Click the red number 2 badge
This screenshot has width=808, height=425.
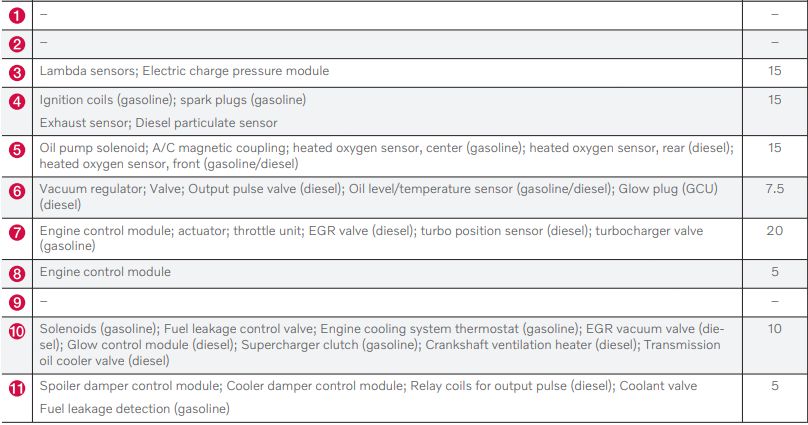[16, 44]
